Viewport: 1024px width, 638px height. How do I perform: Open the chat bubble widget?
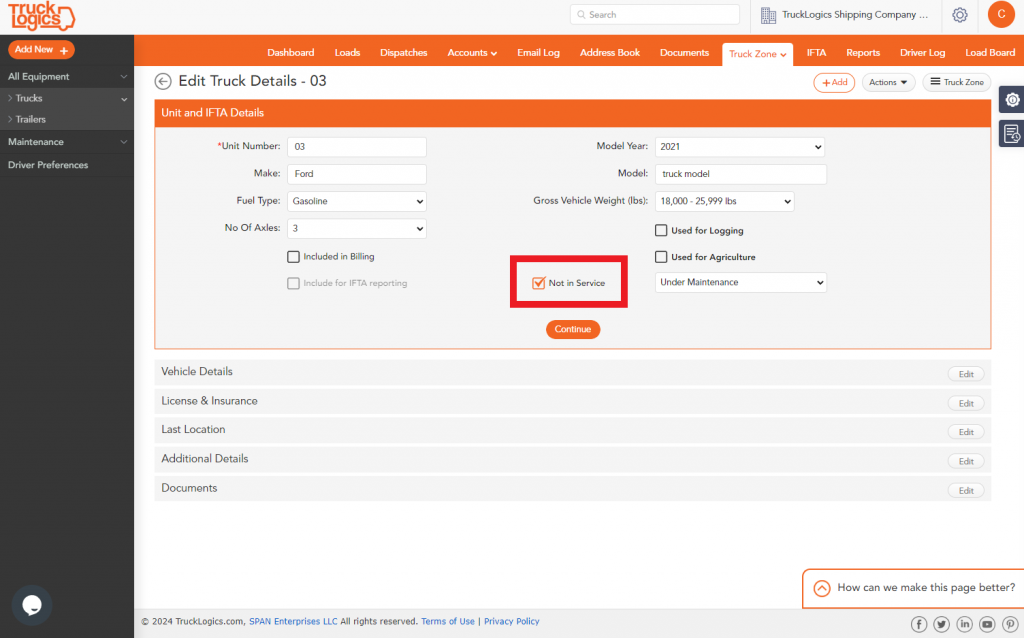pyautogui.click(x=32, y=605)
